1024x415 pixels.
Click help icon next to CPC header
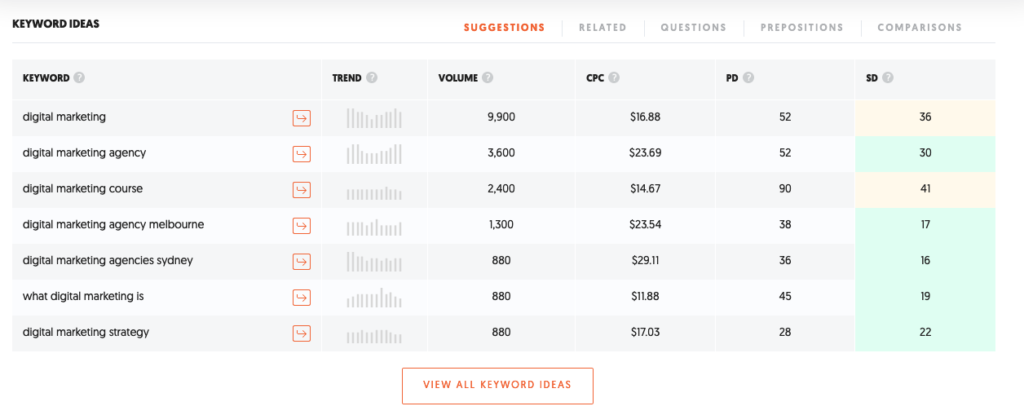coord(614,78)
